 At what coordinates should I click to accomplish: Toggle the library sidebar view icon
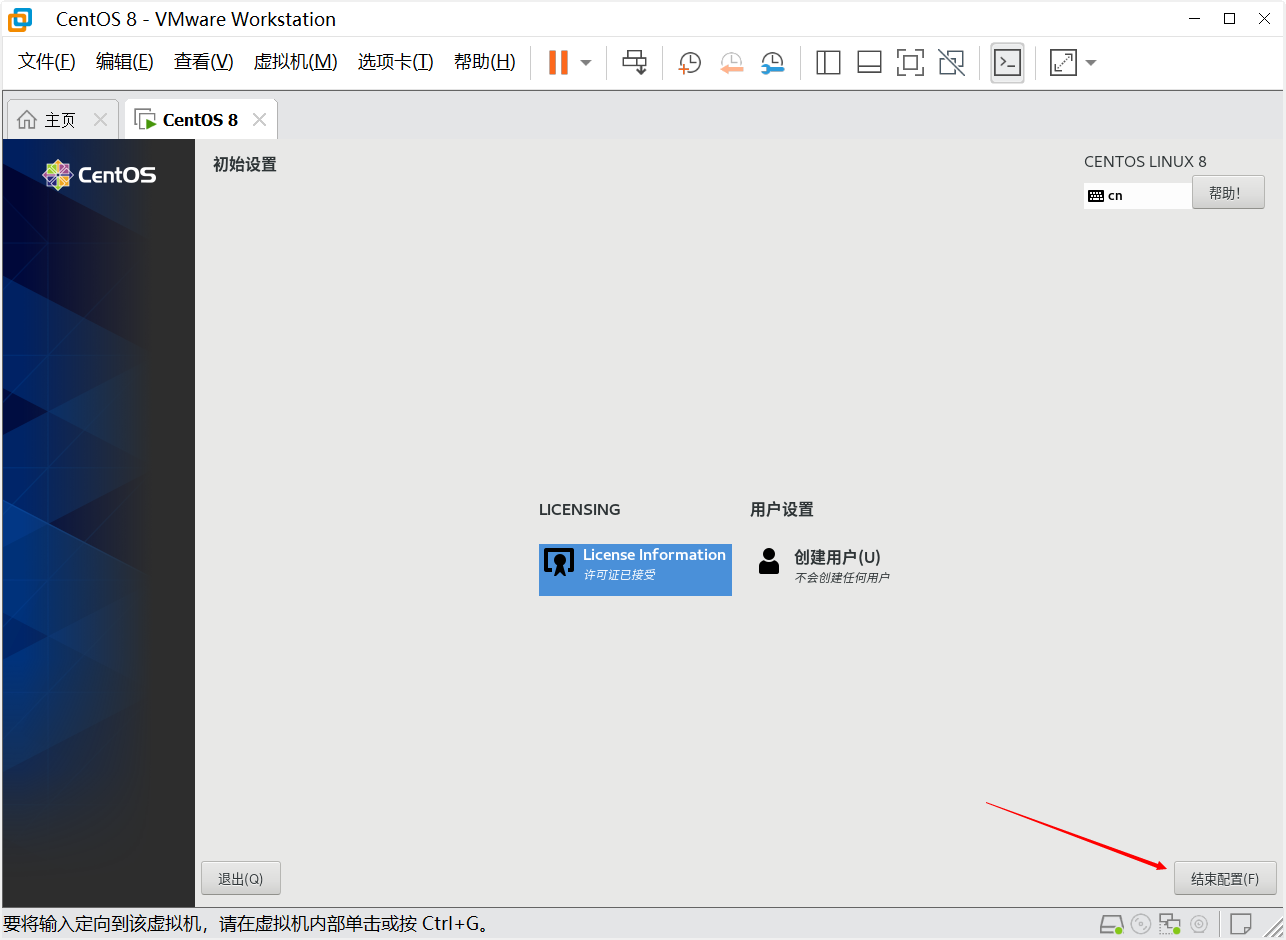[828, 62]
